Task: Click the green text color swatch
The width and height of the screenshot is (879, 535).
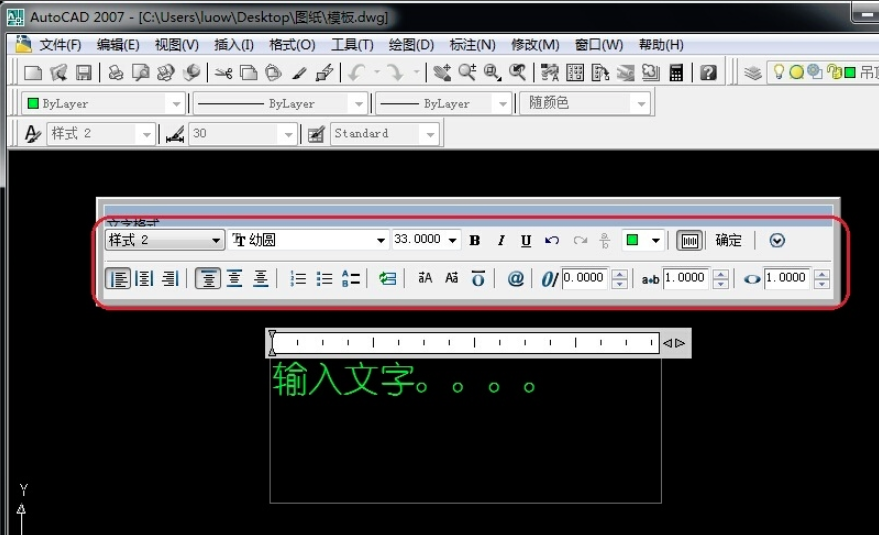Action: 632,240
